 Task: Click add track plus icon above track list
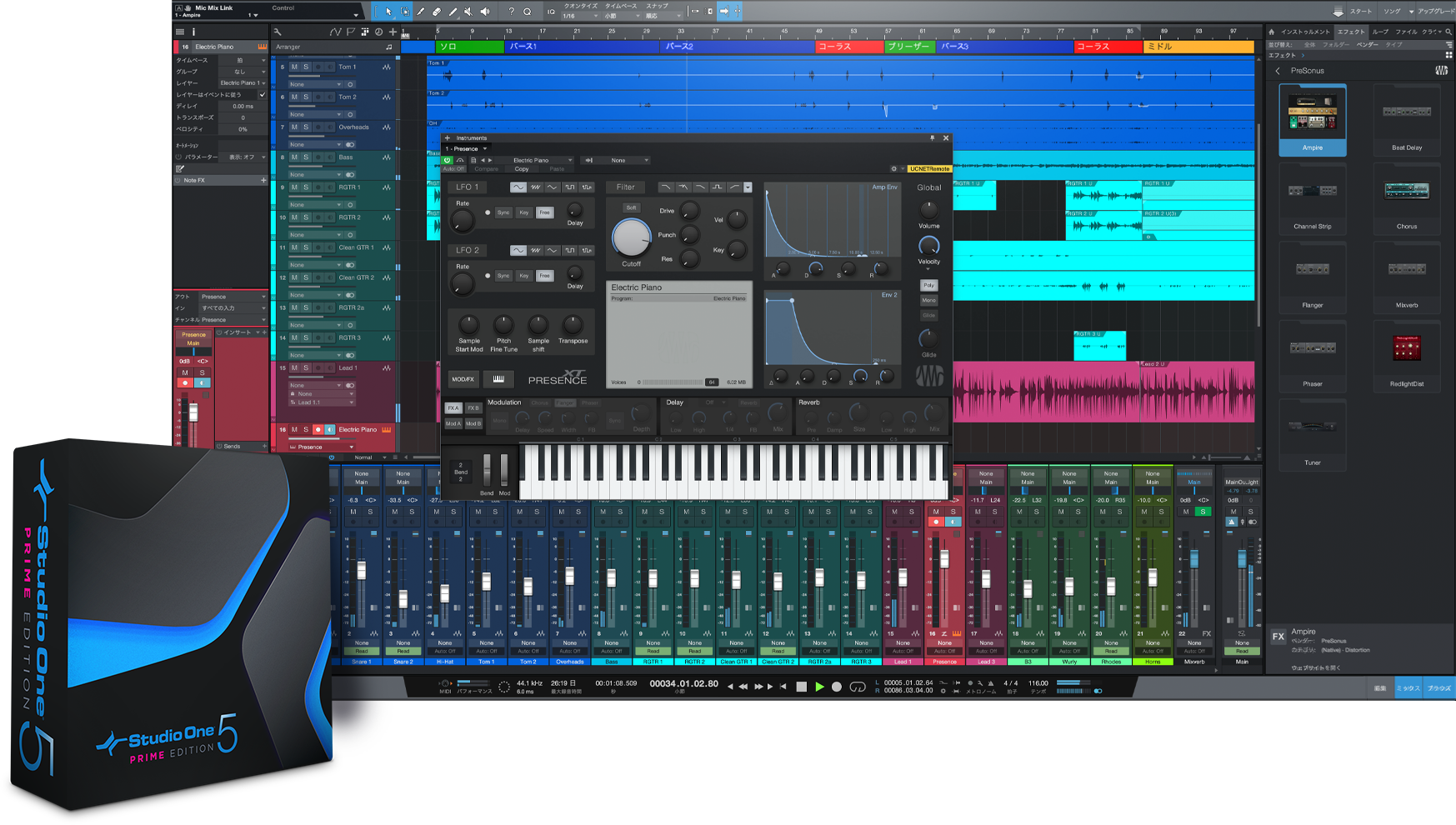[393, 32]
